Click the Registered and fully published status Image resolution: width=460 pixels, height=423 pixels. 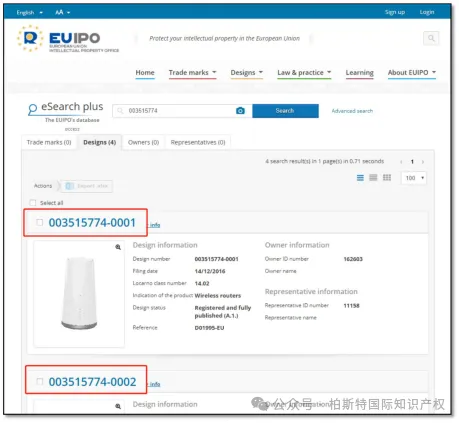pos(223,312)
